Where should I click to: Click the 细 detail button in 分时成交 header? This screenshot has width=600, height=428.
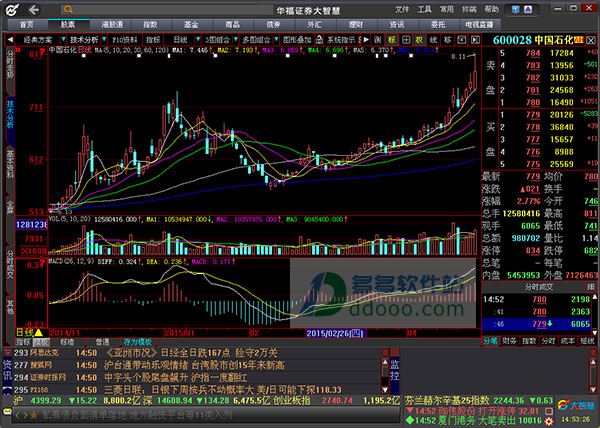[x=590, y=286]
